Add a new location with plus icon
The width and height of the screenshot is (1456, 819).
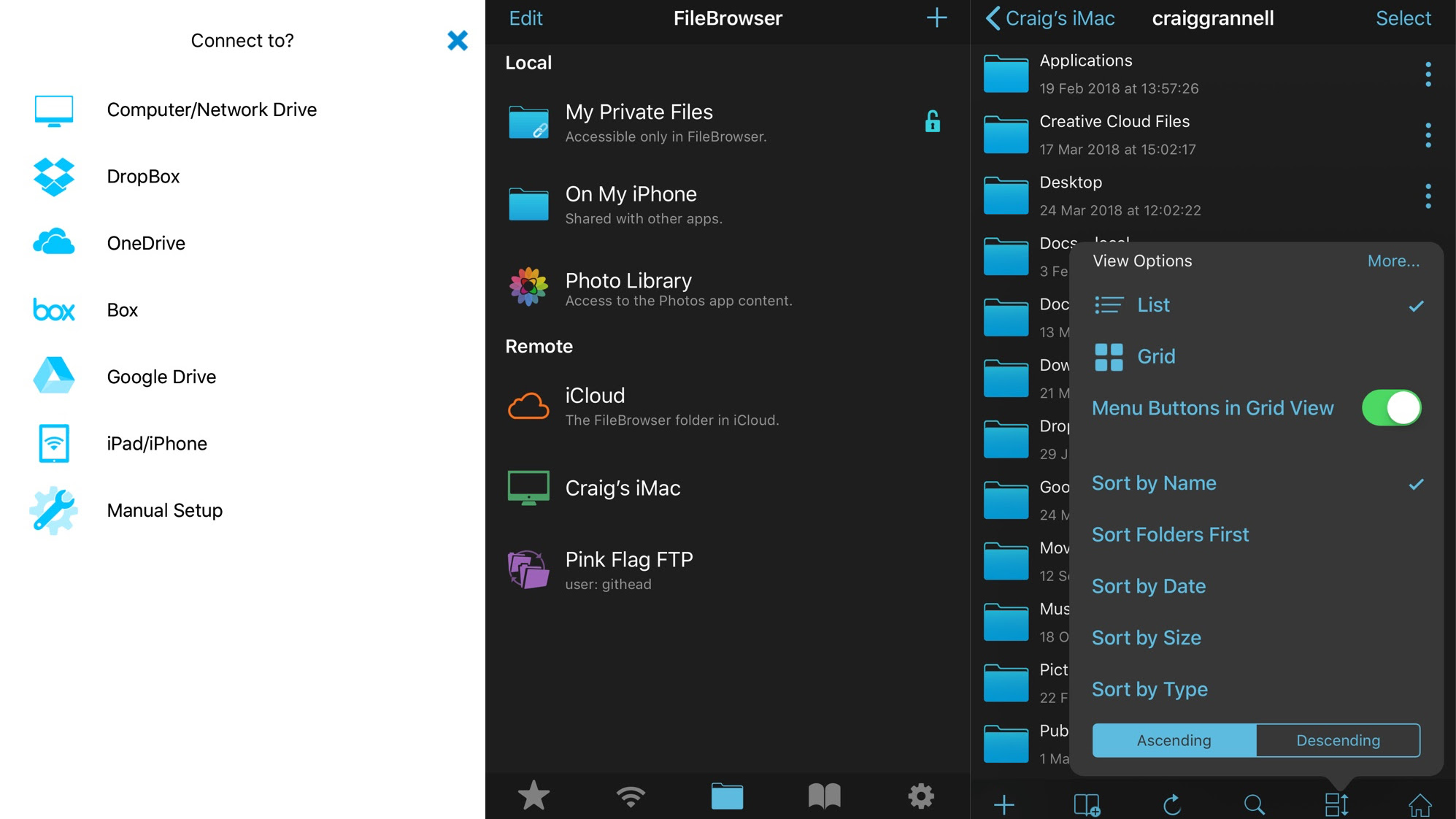[936, 18]
